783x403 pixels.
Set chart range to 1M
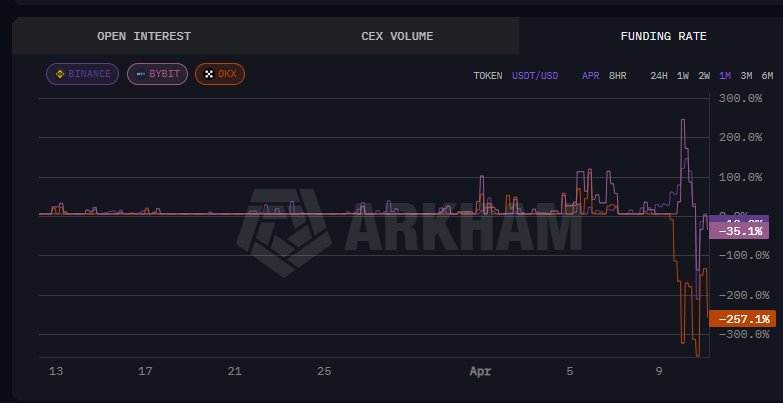click(725, 76)
